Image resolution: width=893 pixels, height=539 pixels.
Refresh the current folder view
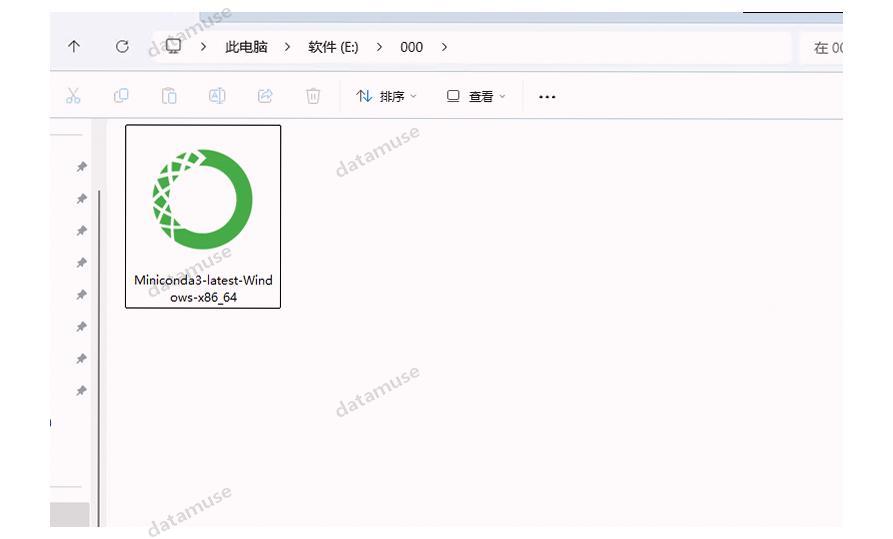tap(122, 46)
